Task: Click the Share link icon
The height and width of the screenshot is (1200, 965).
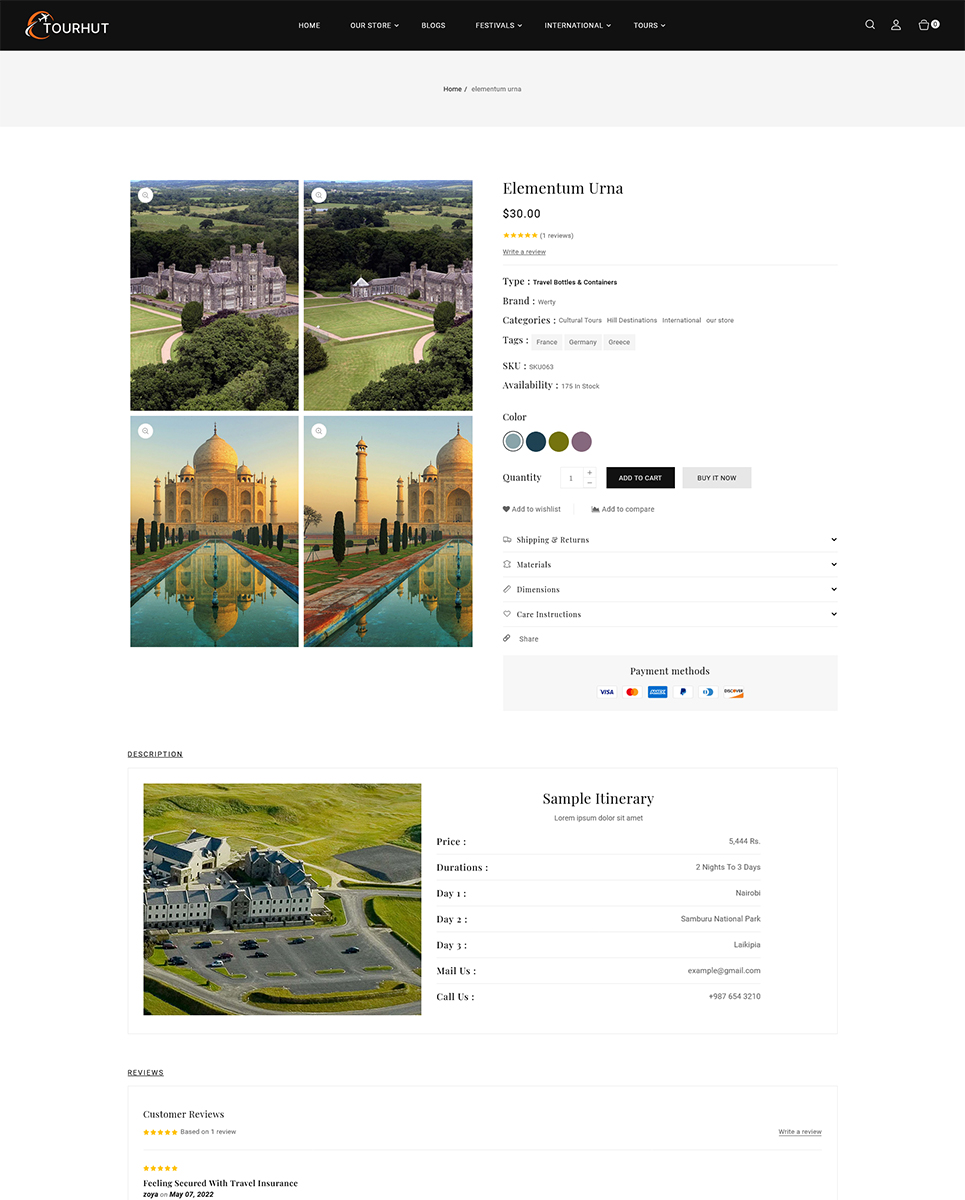Action: pyautogui.click(x=507, y=639)
